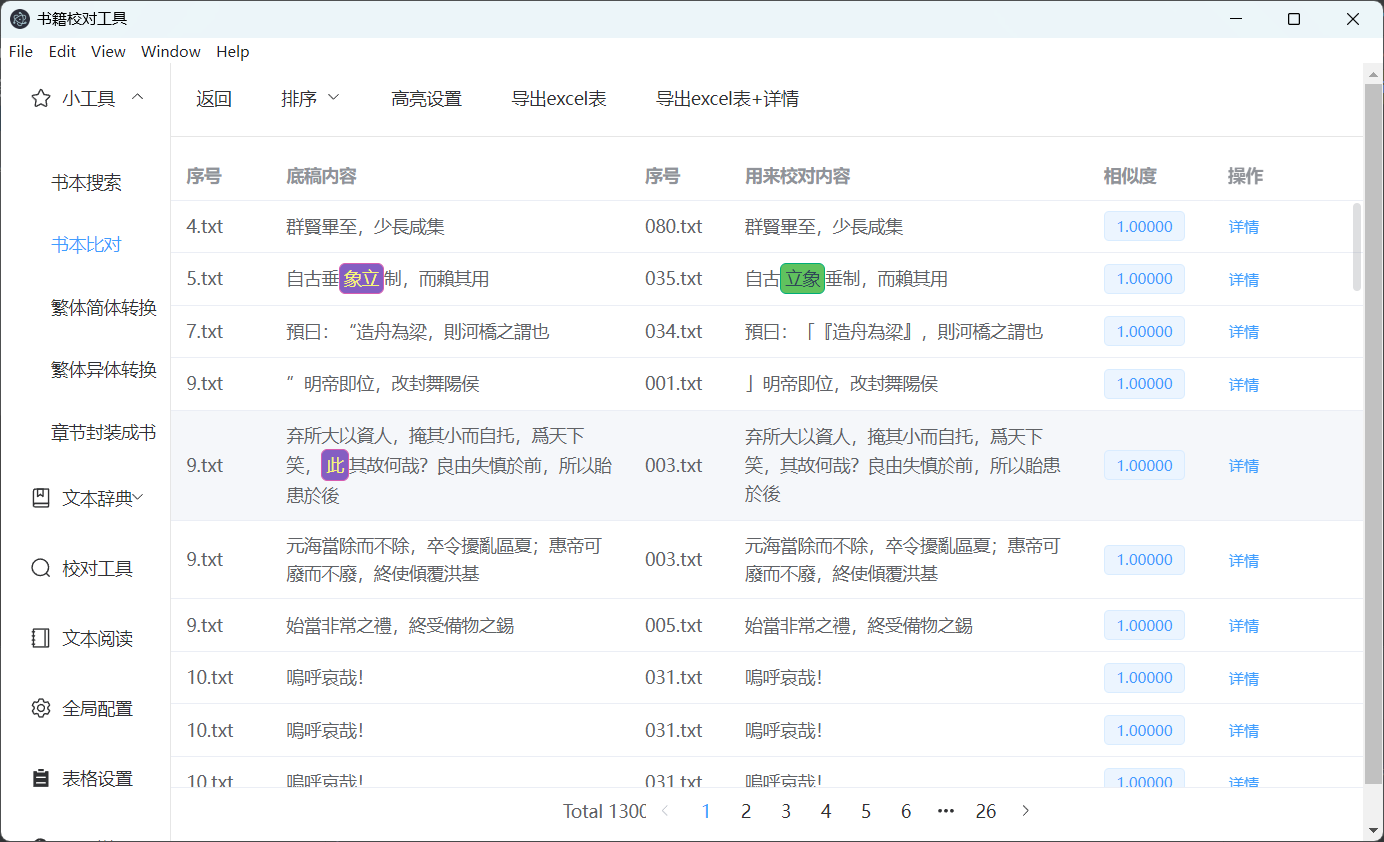Click the 相似度 column header
The width and height of the screenshot is (1384, 842).
(1130, 176)
